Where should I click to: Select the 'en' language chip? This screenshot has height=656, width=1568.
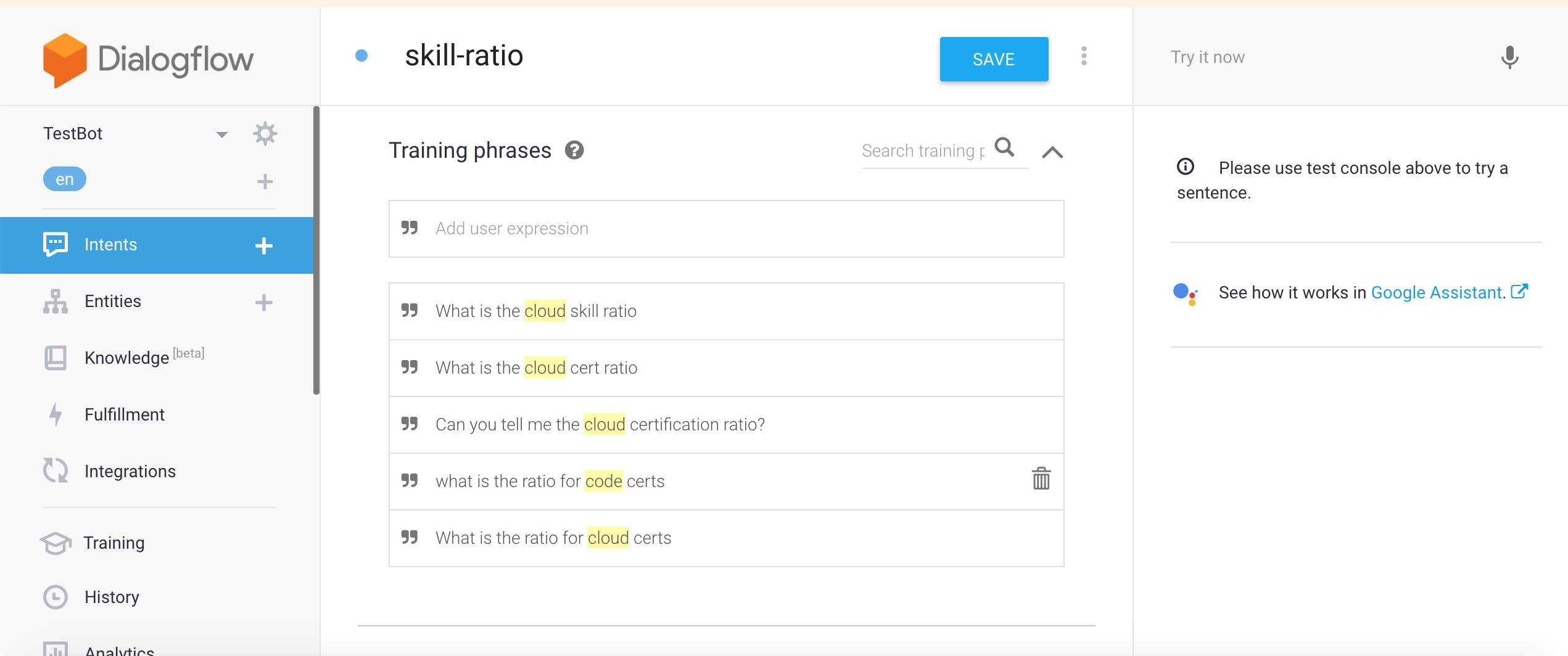[x=64, y=179]
